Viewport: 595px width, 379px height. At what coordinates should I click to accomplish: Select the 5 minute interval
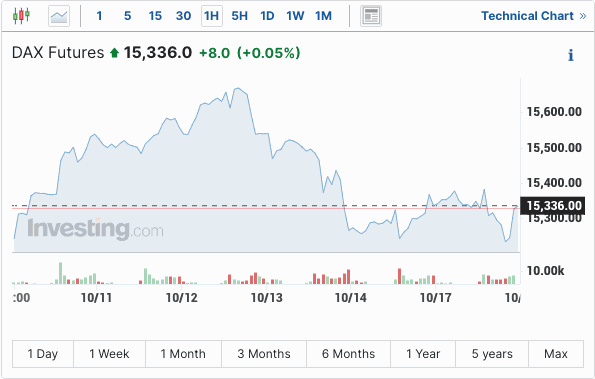tap(128, 16)
